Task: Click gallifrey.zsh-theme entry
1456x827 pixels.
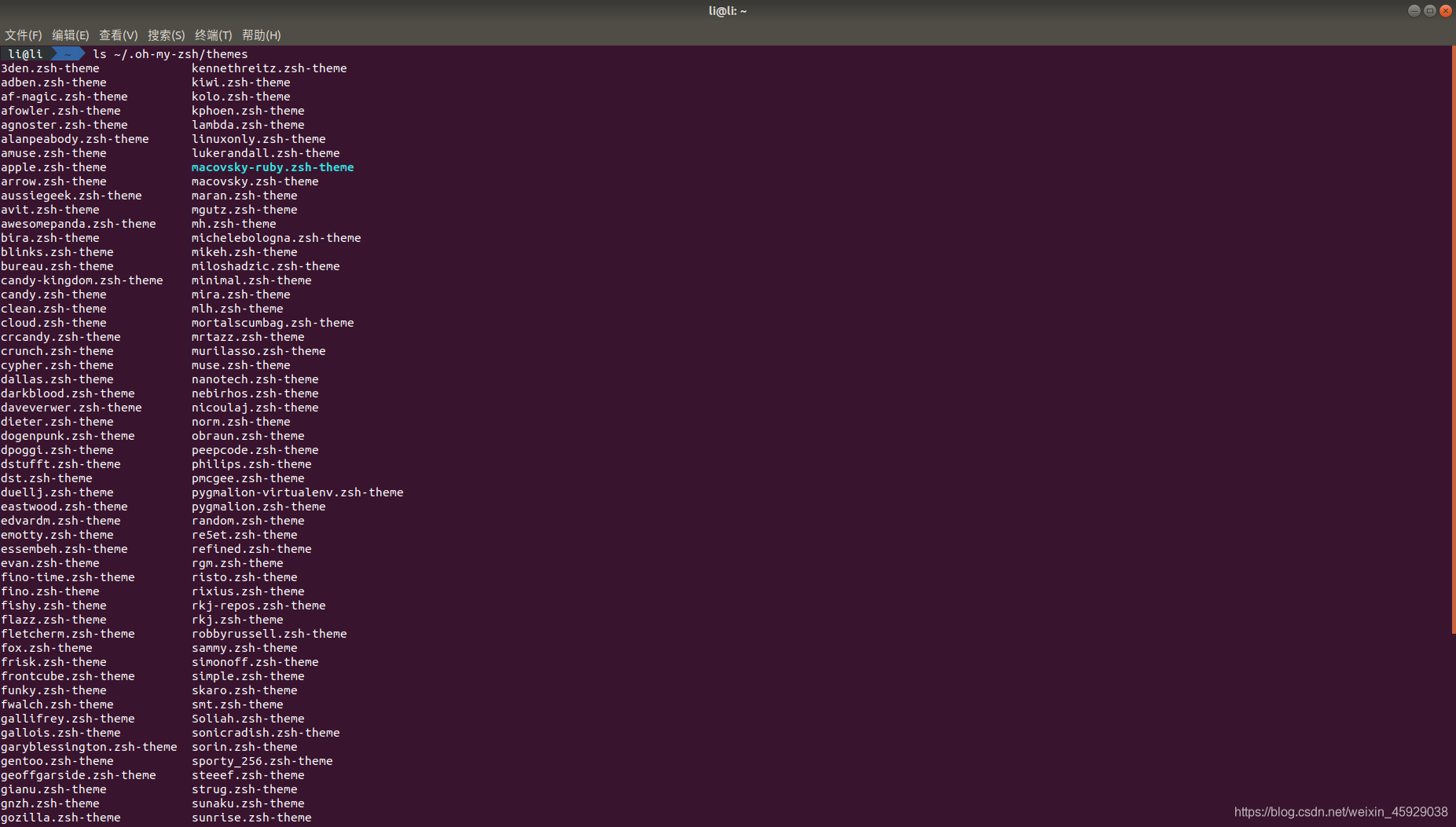Action: (68, 719)
